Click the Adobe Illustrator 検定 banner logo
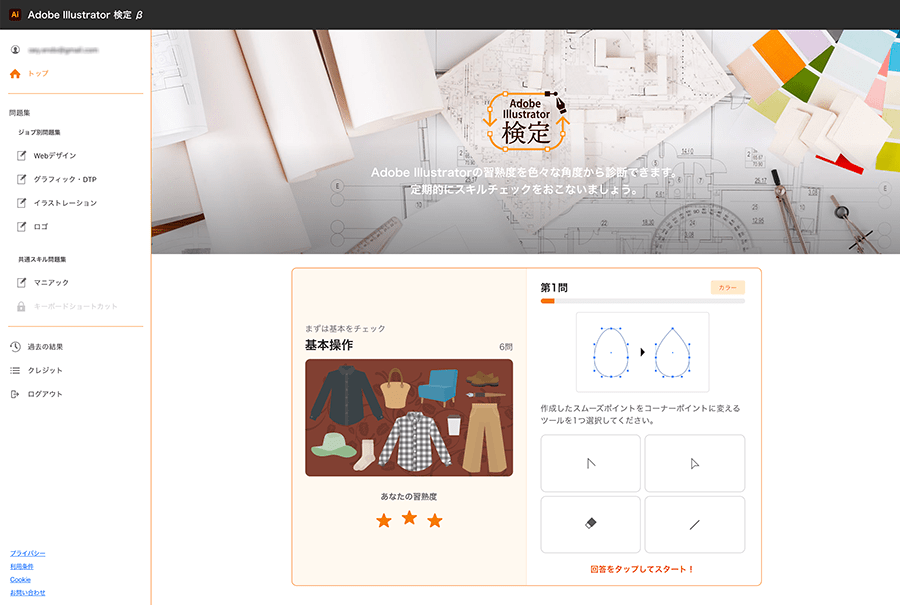900x605 pixels. [x=526, y=121]
